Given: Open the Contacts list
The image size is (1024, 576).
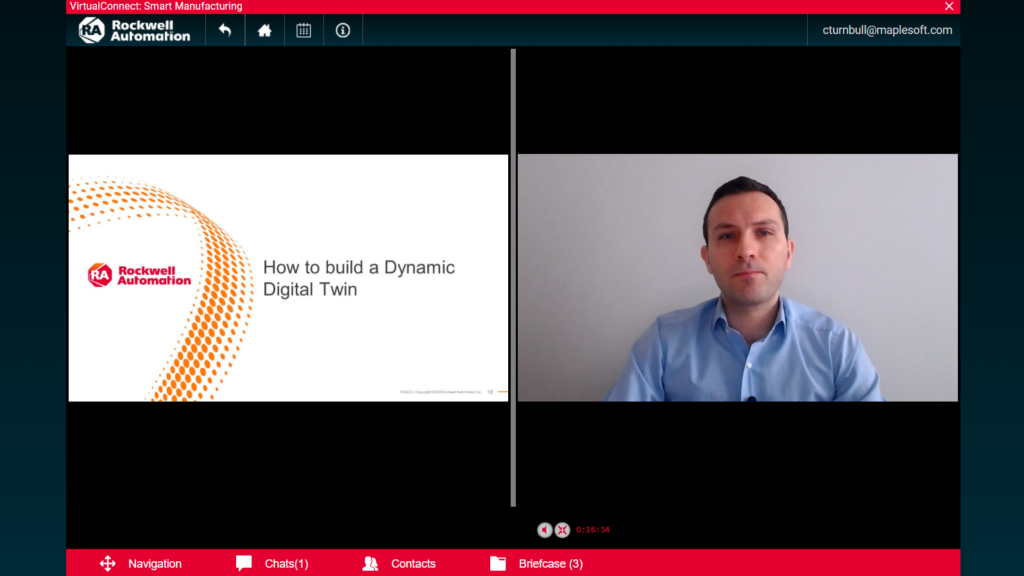Looking at the screenshot, I should click(x=399, y=564).
